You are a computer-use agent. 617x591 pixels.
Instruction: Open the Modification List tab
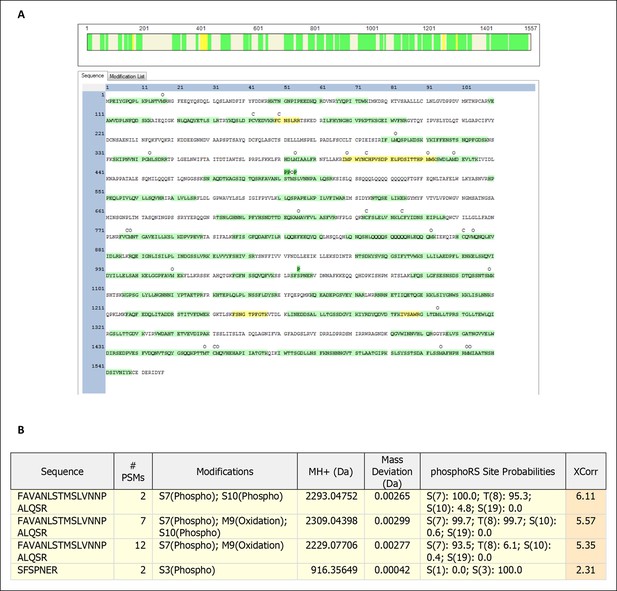point(127,76)
